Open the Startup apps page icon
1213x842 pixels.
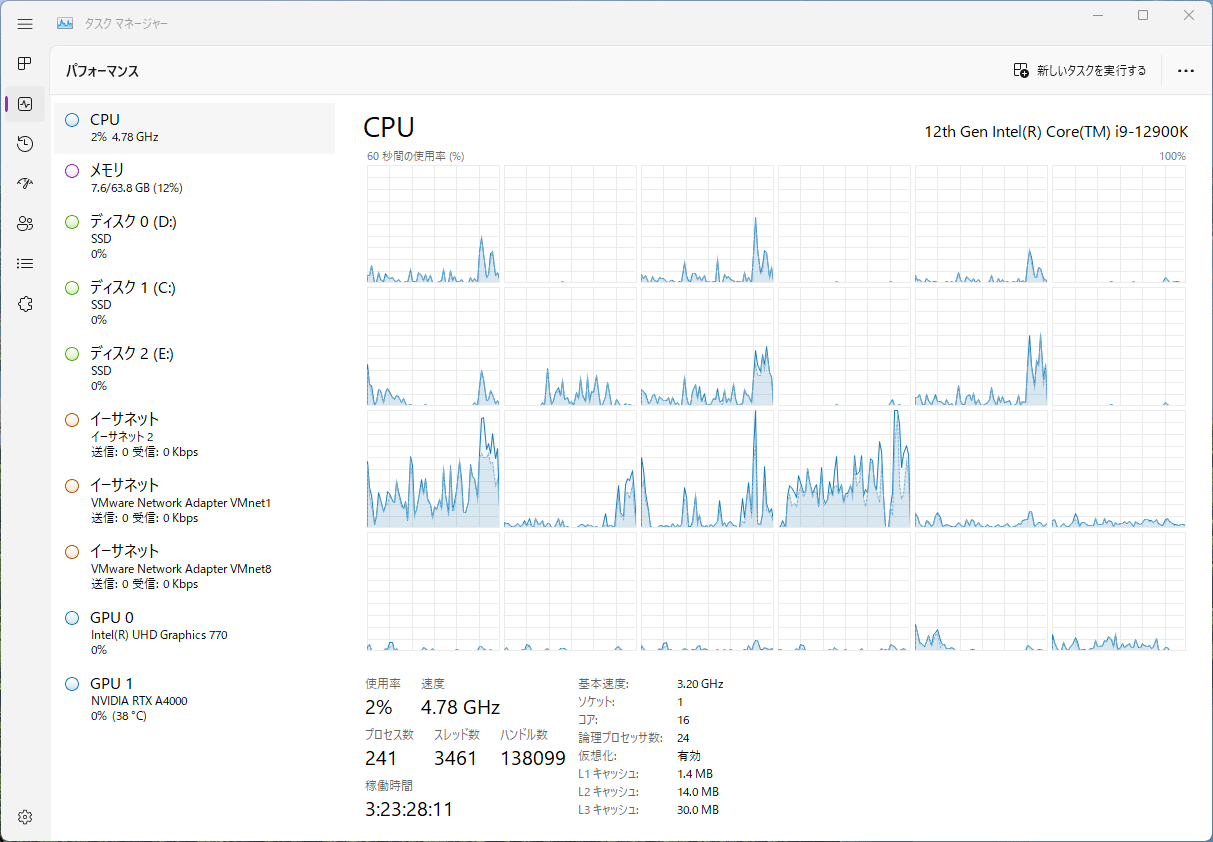25,184
